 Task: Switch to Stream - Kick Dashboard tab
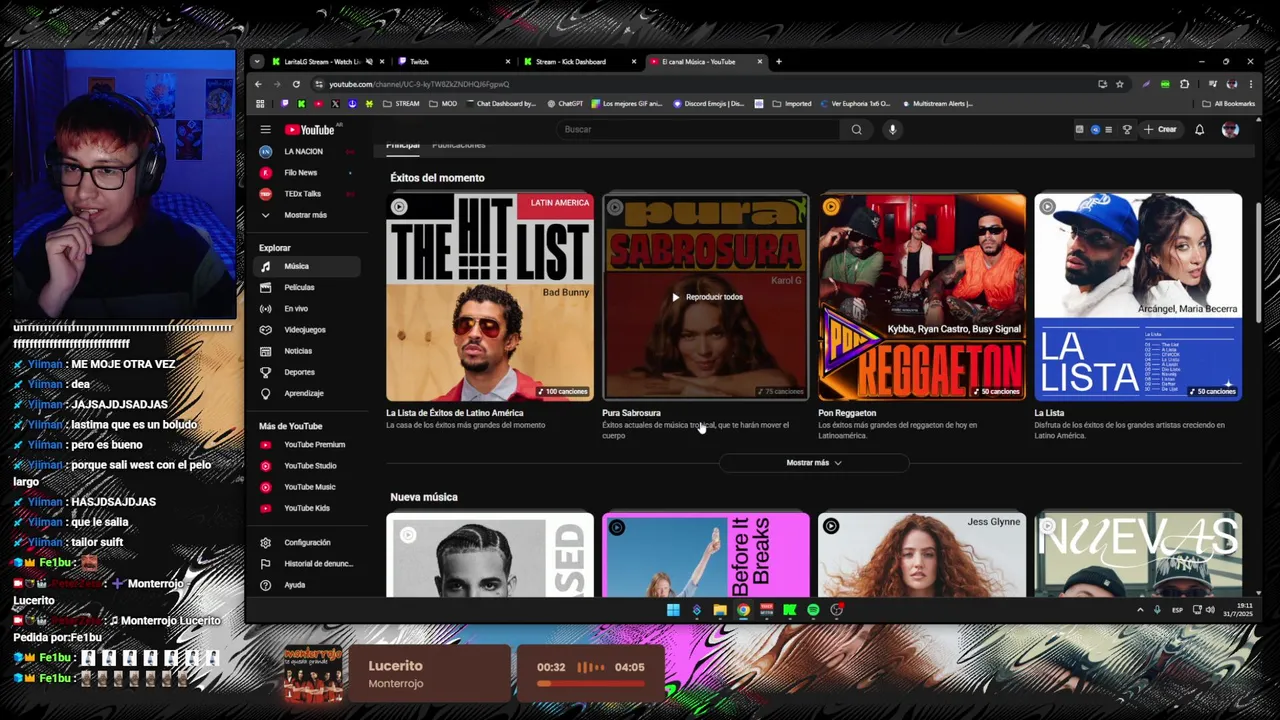click(578, 62)
